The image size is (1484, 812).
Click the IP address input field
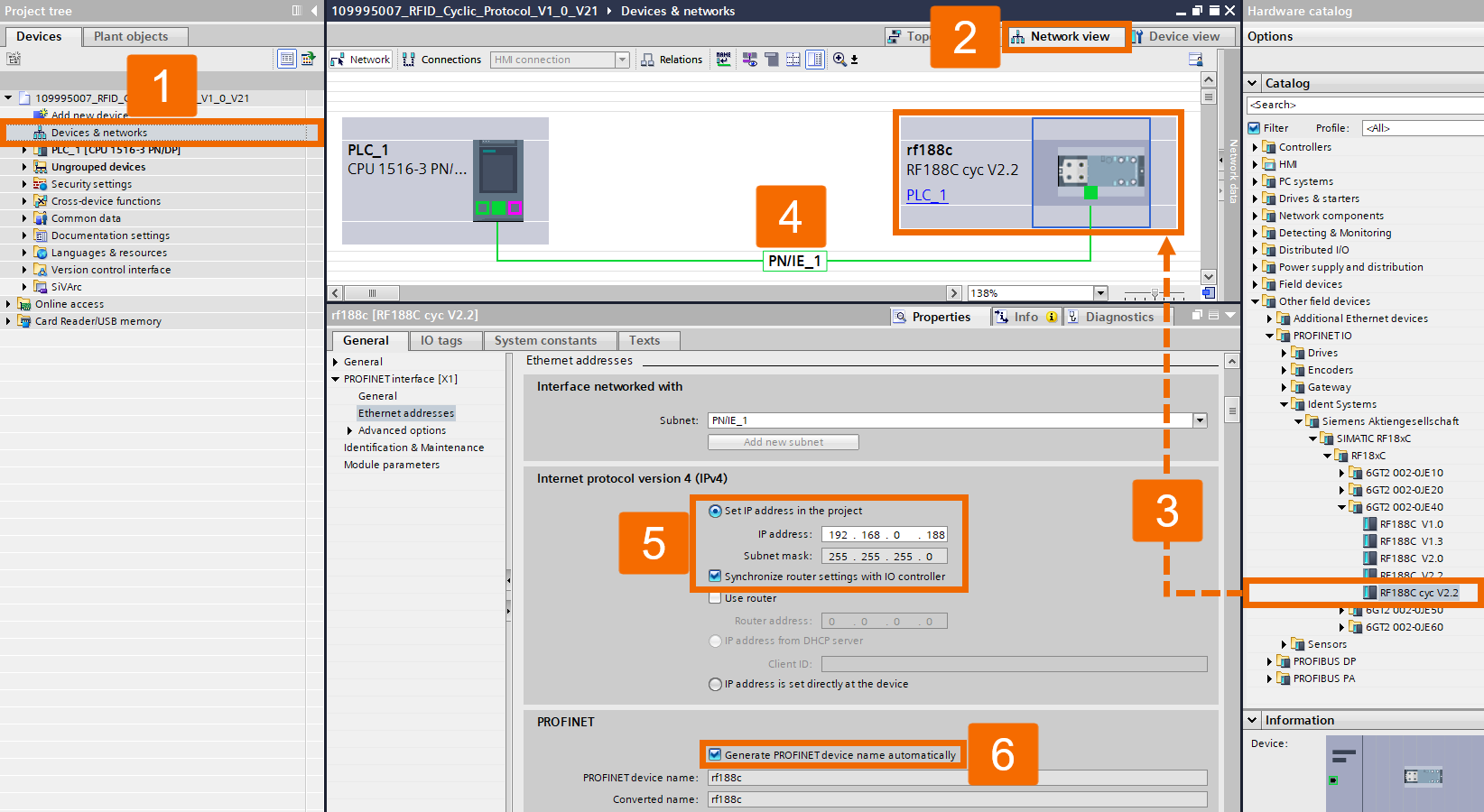(x=885, y=535)
